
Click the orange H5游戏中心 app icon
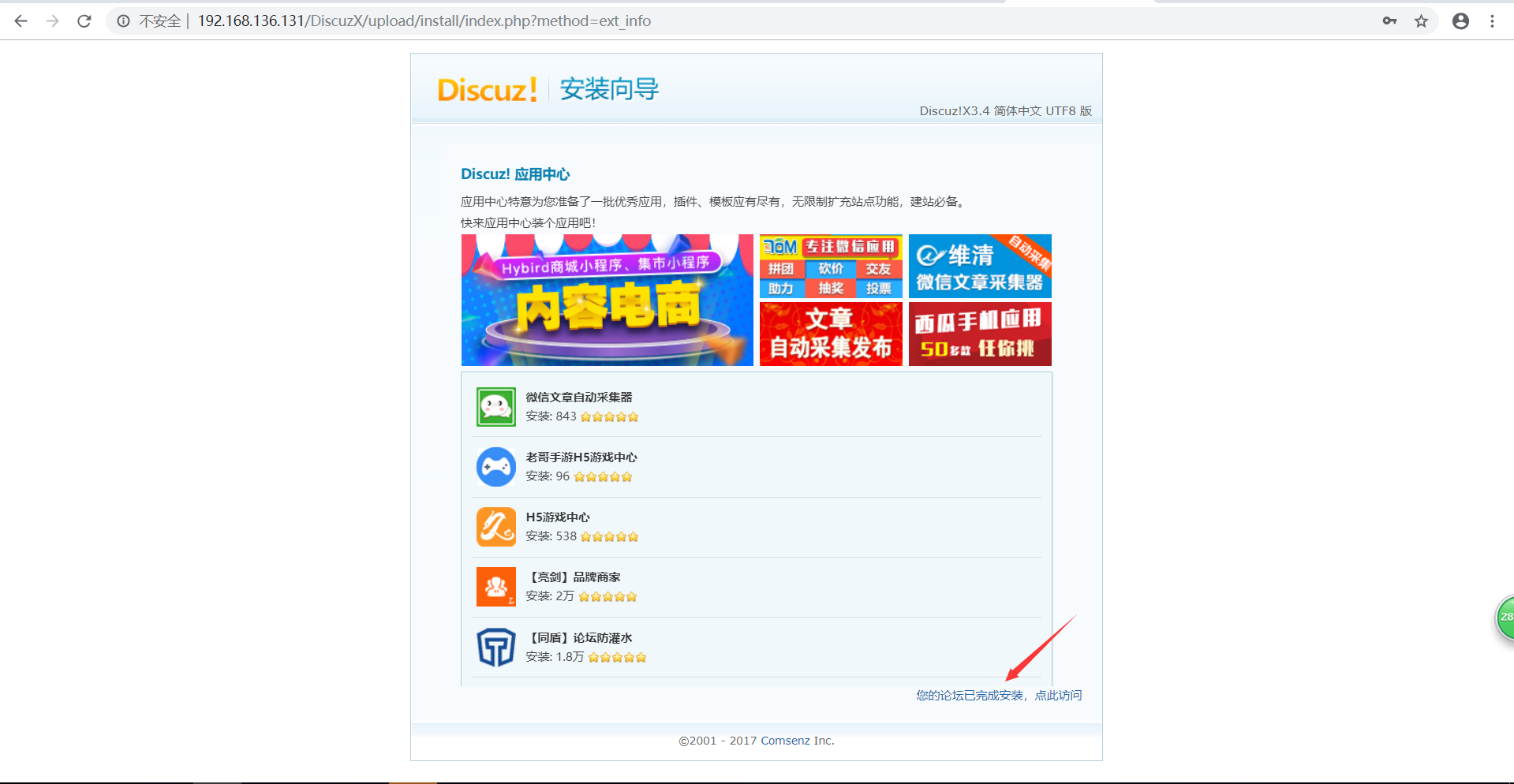tap(496, 527)
